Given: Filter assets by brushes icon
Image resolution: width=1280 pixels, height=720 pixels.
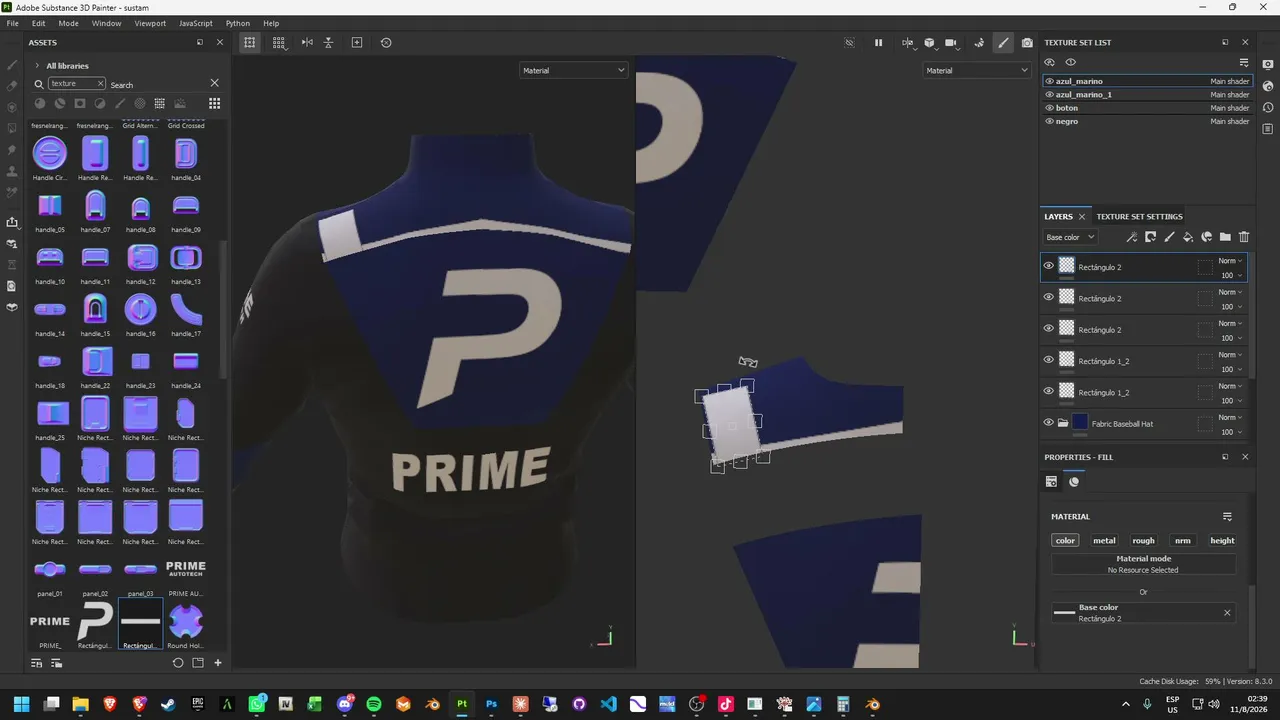Looking at the screenshot, I should (120, 103).
